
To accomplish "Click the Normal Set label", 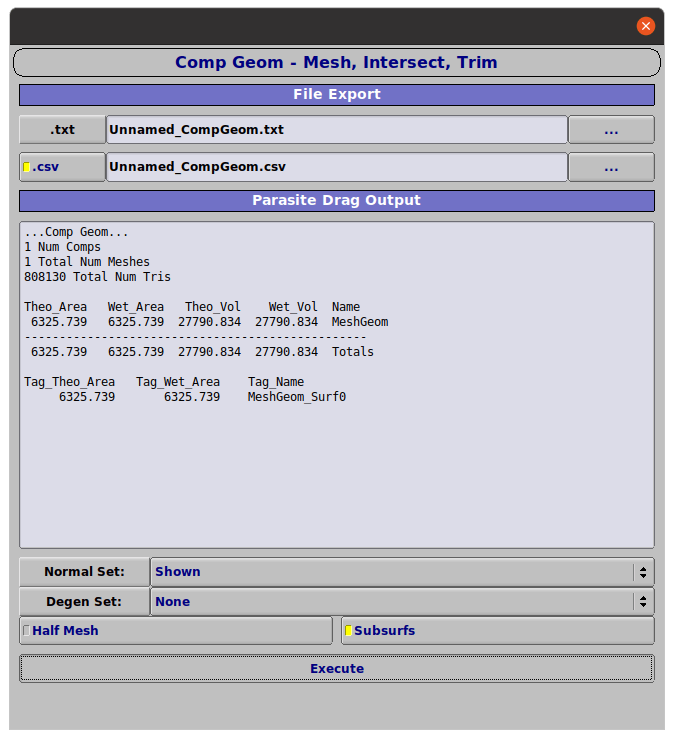I will pos(85,572).
